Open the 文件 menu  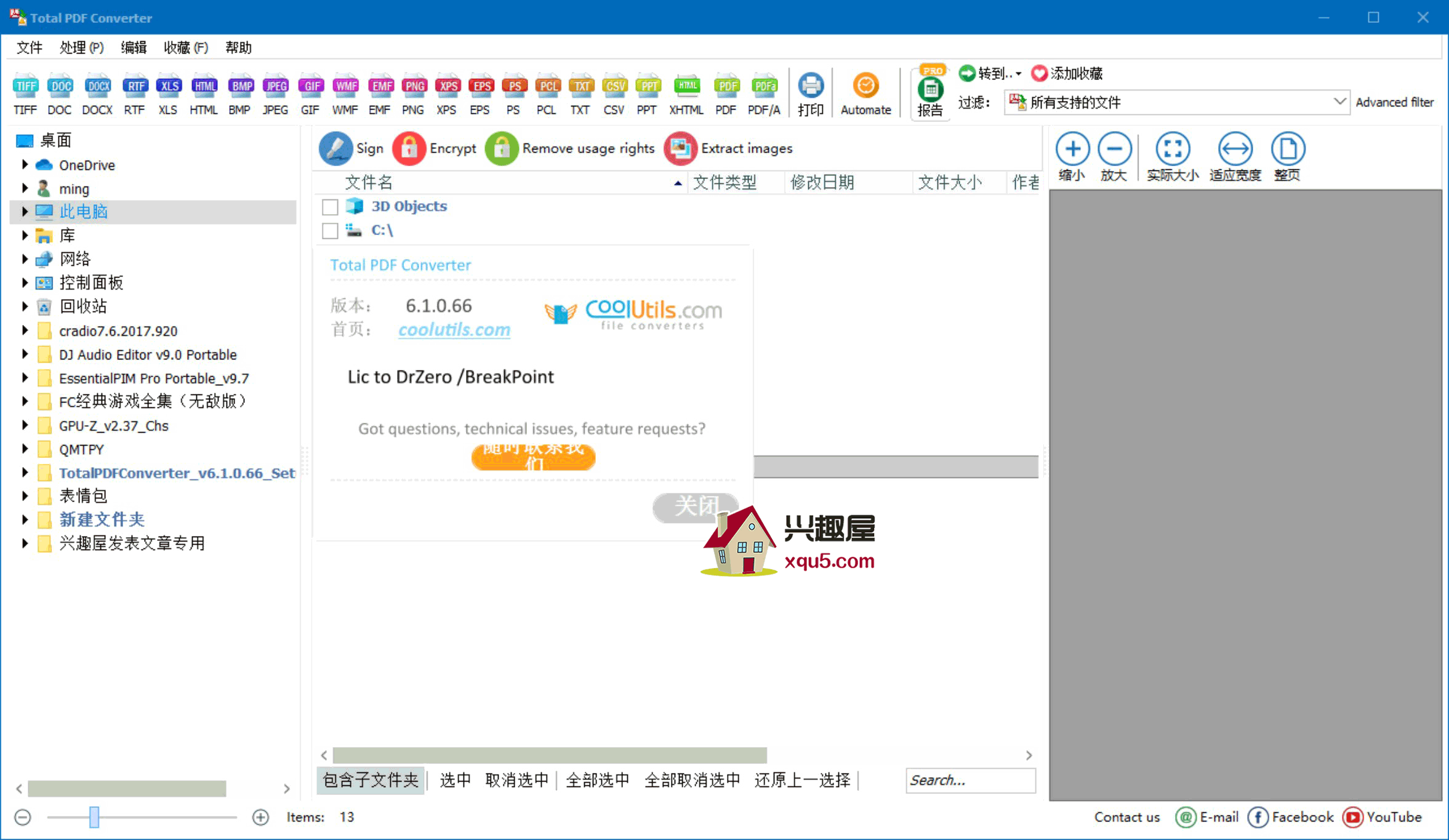[x=29, y=47]
